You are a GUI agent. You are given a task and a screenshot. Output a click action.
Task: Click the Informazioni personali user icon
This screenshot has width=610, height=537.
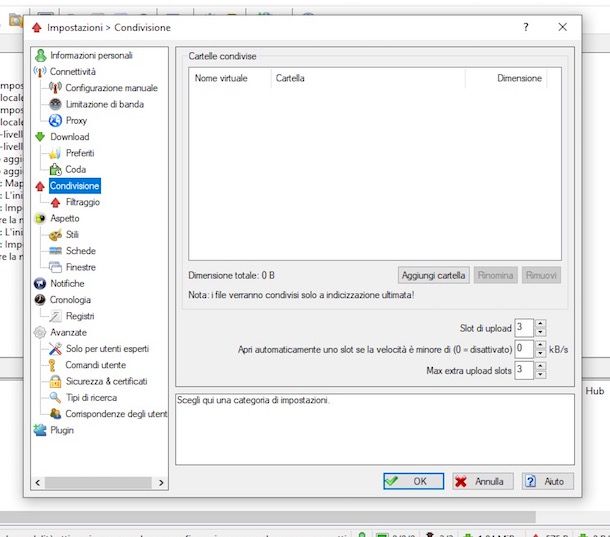[40, 56]
